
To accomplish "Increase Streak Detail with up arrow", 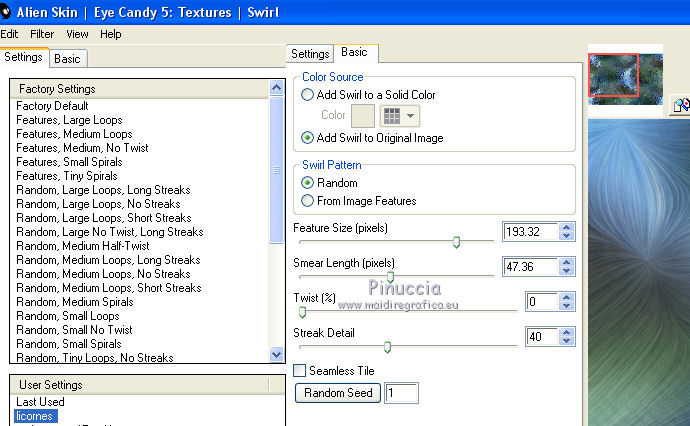I will (567, 332).
